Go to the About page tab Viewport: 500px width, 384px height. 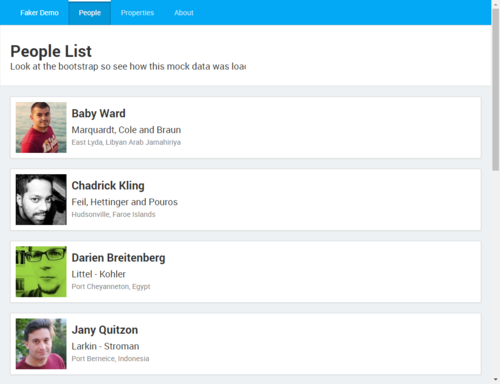tap(184, 13)
